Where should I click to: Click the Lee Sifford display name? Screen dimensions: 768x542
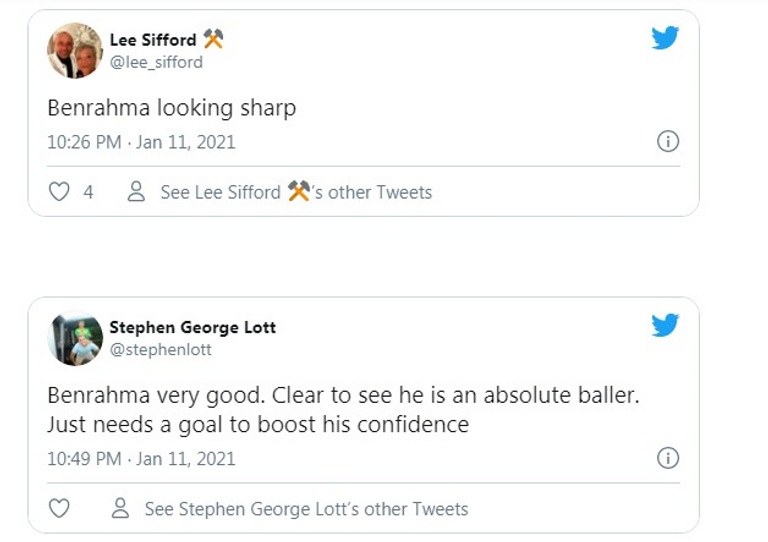click(153, 40)
